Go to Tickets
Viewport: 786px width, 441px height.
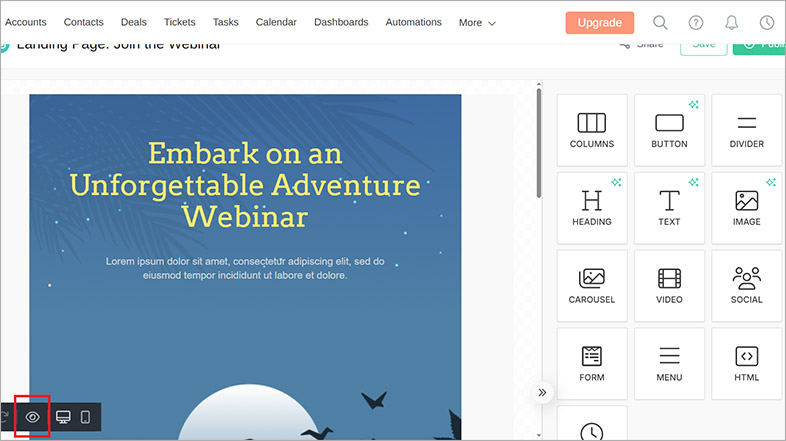pos(179,22)
